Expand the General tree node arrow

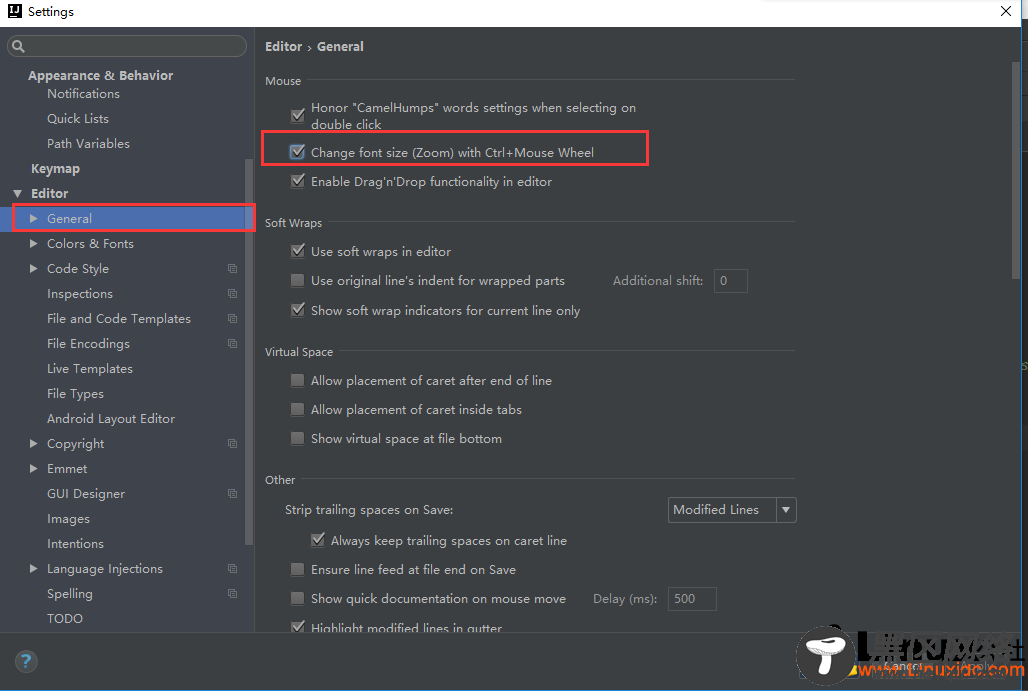click(33, 218)
